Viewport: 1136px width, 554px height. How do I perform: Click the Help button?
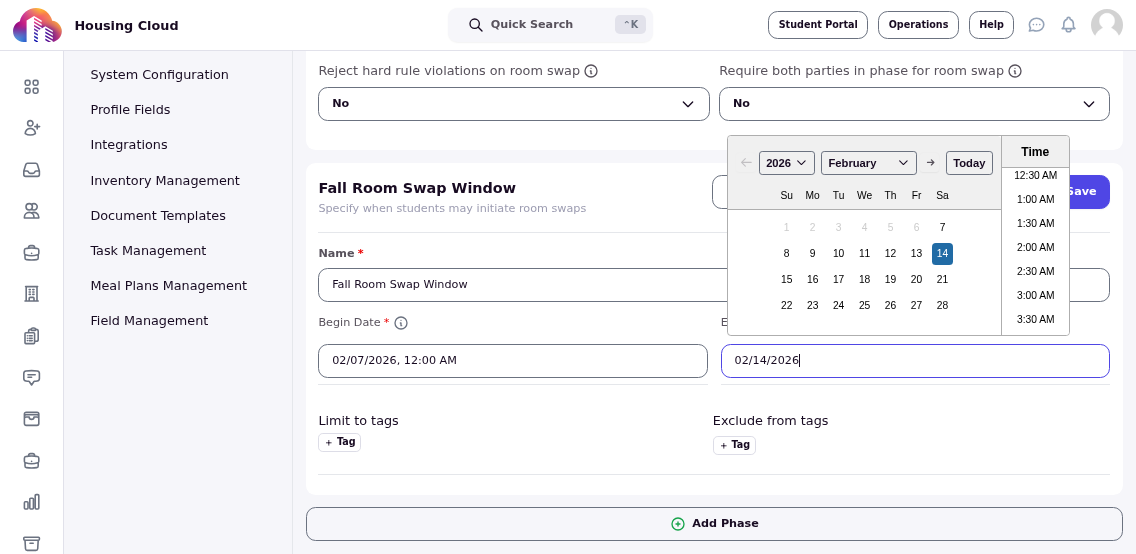point(991,25)
